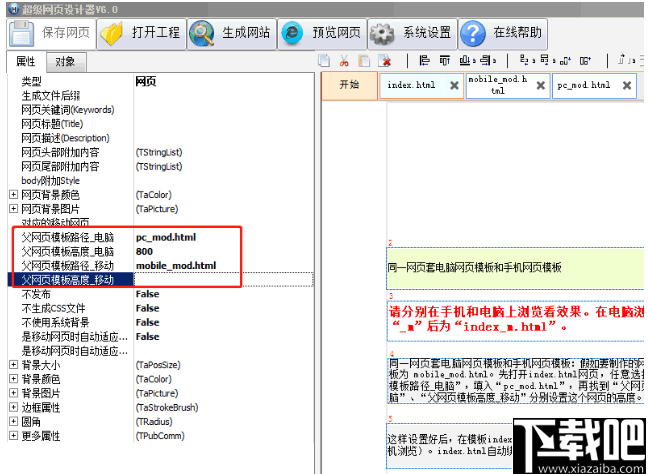This screenshot has height=474, width=648.
Task: Click the upward arrow toolbar icon
Action: [x=622, y=61]
